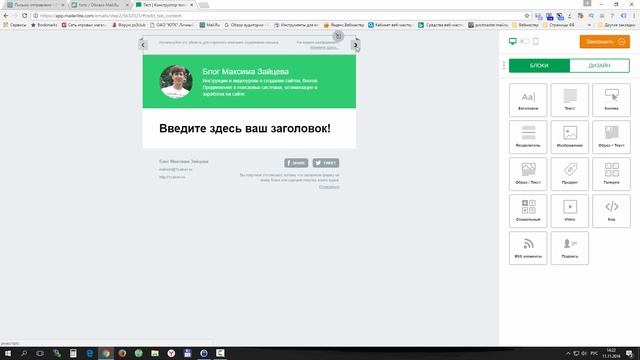Add a Продукт product block
Viewport: 640px width, 360px height.
569,174
